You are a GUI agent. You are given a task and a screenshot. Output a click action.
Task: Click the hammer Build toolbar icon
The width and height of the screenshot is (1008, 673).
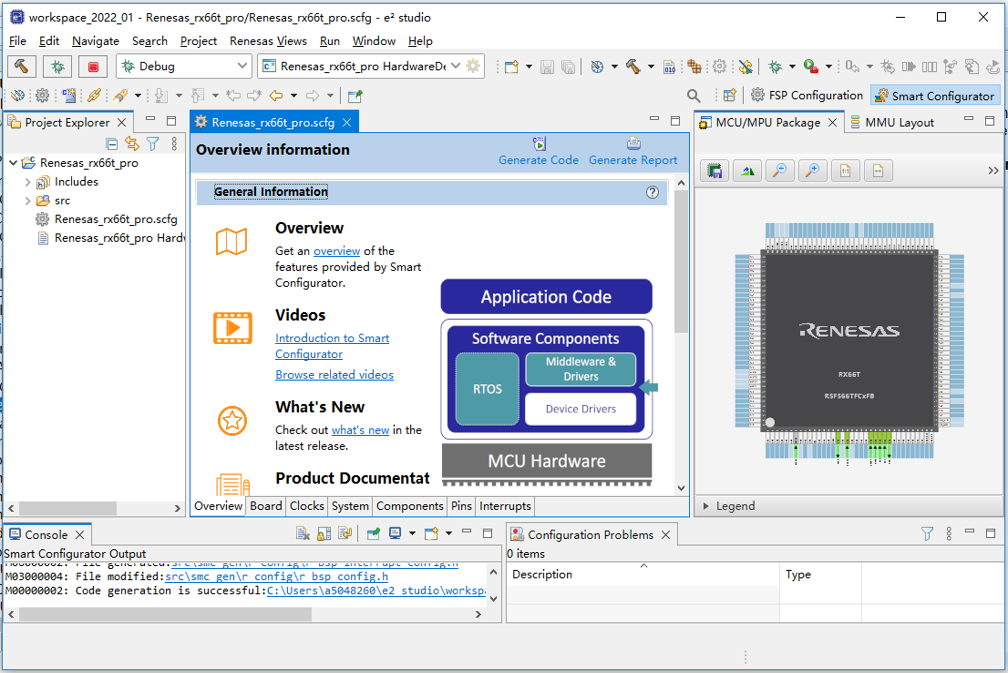coord(633,67)
